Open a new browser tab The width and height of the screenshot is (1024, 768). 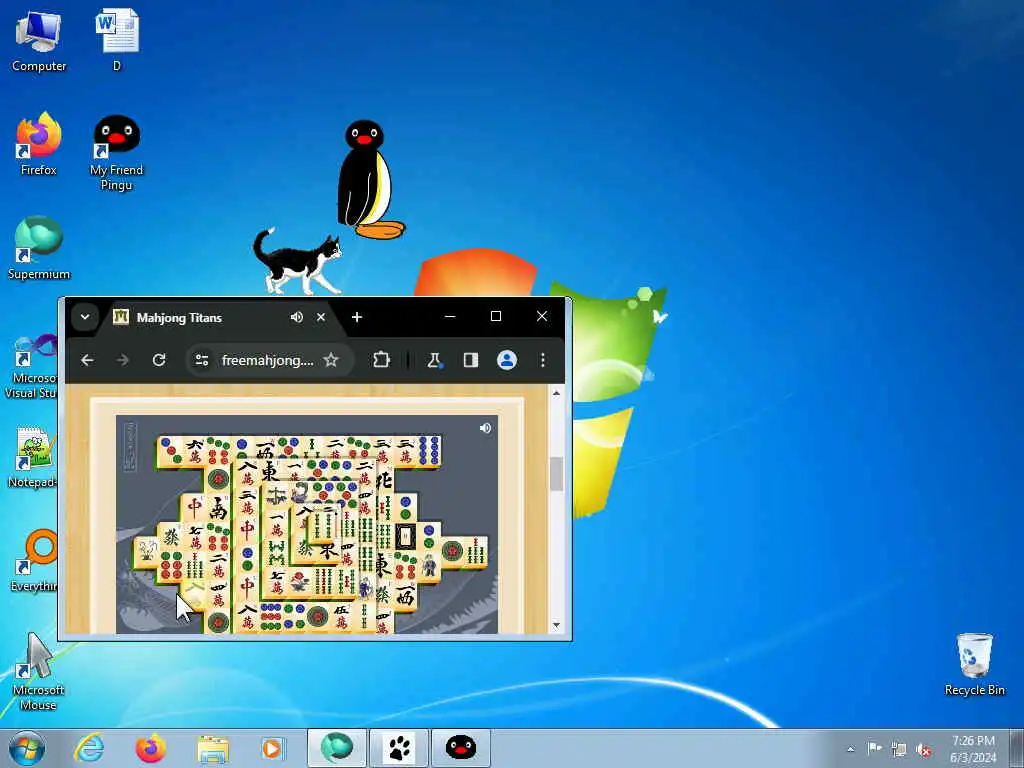357,317
